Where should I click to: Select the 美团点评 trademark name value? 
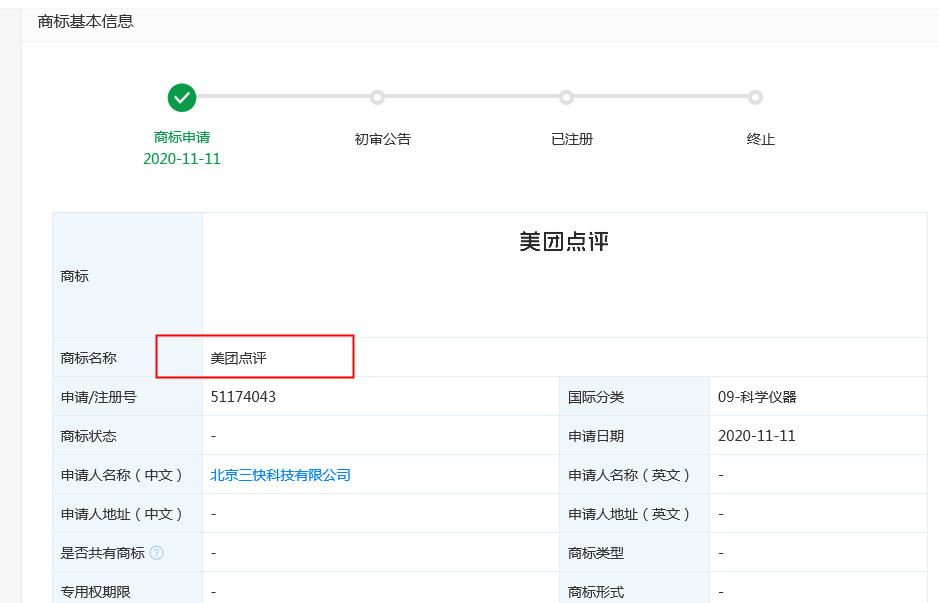coord(238,358)
